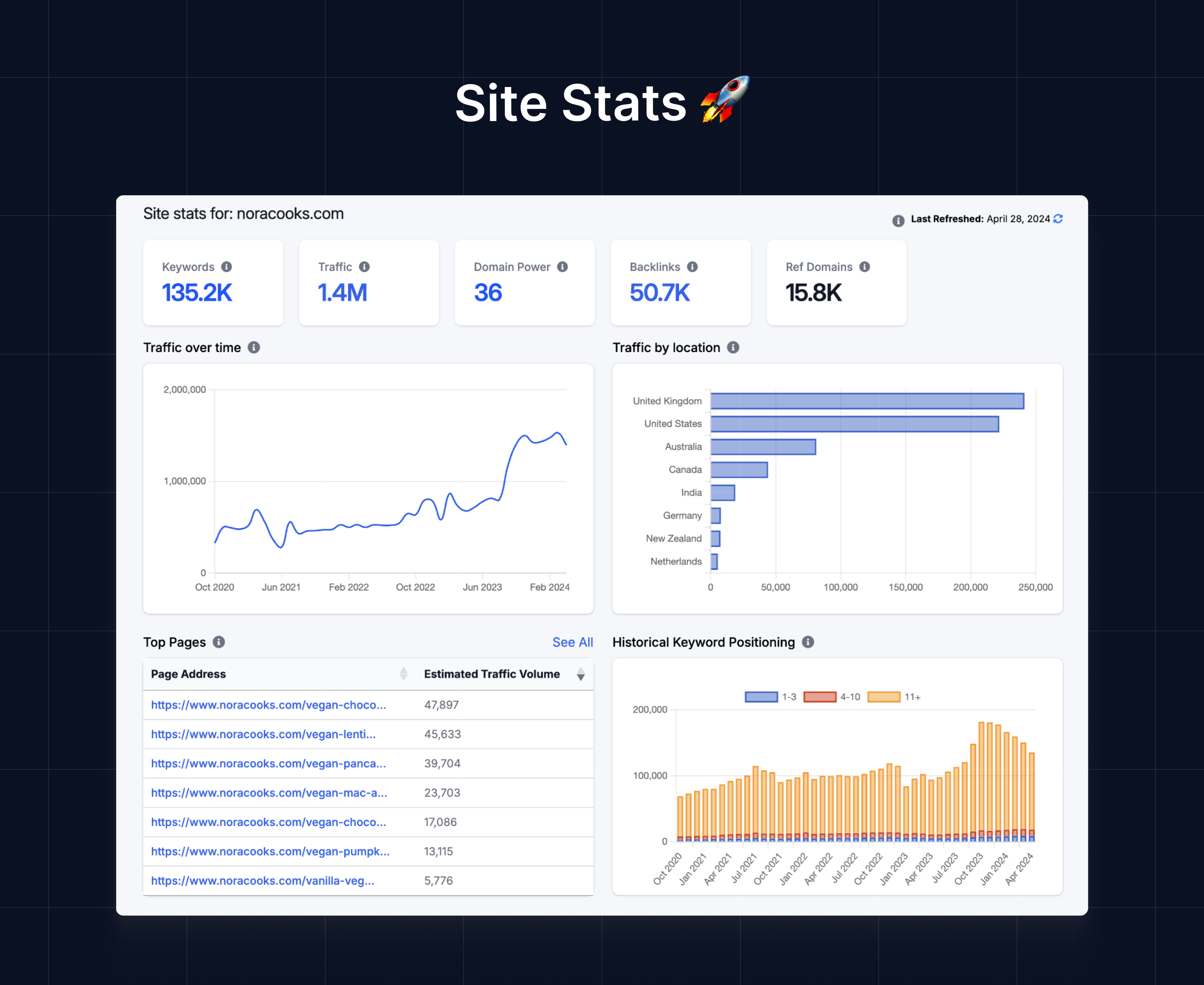
Task: Open the vegan-panca page link
Action: click(x=269, y=764)
